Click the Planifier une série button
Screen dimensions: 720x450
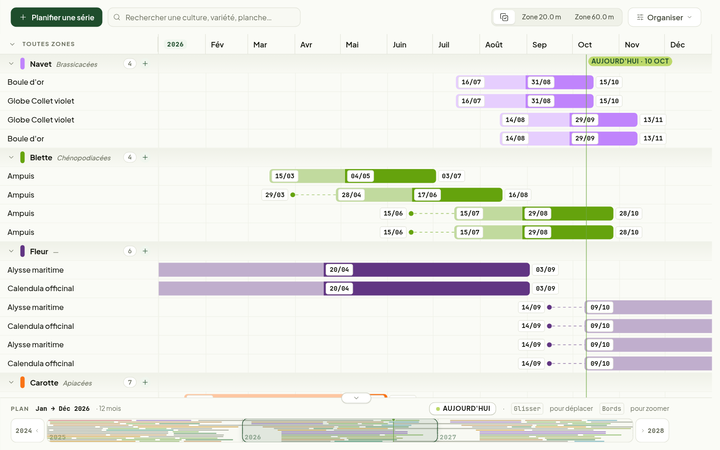(56, 17)
